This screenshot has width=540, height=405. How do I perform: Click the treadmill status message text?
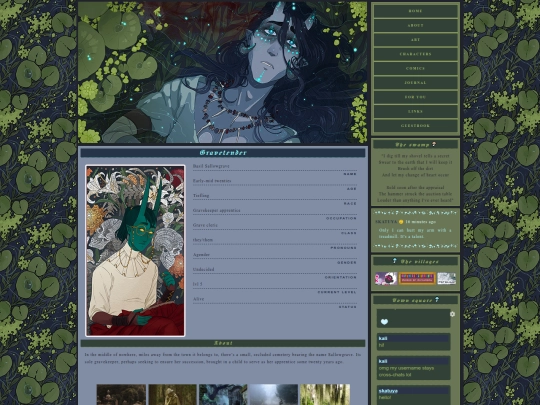point(415,233)
